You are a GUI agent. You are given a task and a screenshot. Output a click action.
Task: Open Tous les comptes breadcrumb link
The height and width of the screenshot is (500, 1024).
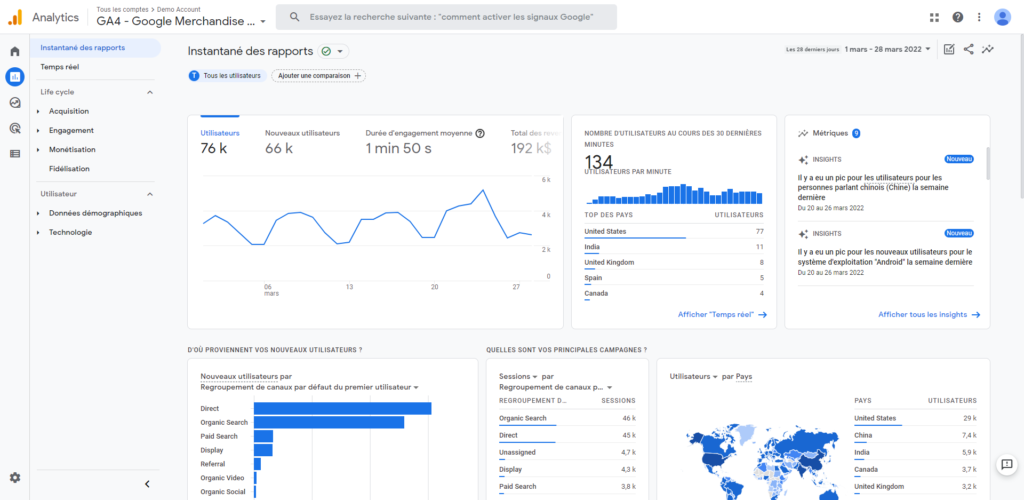click(x=124, y=9)
